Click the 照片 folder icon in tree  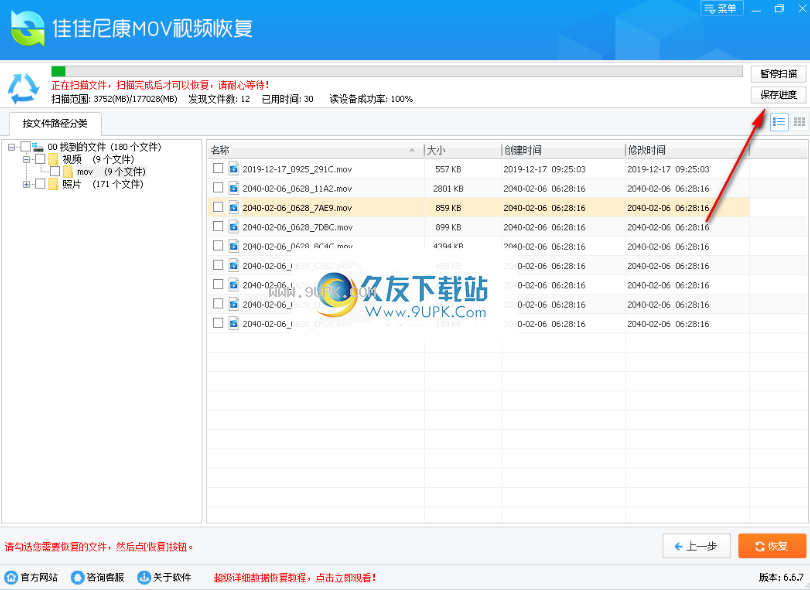tap(53, 184)
